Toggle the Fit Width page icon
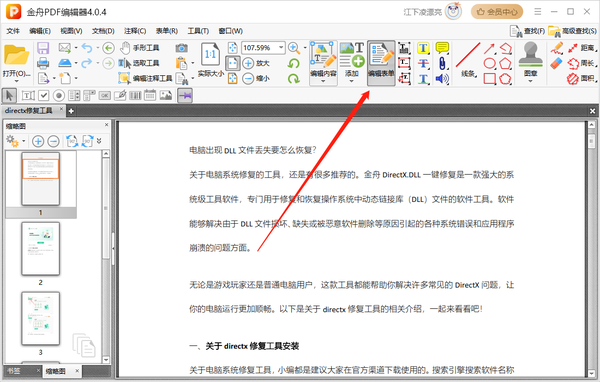 pos(233,63)
